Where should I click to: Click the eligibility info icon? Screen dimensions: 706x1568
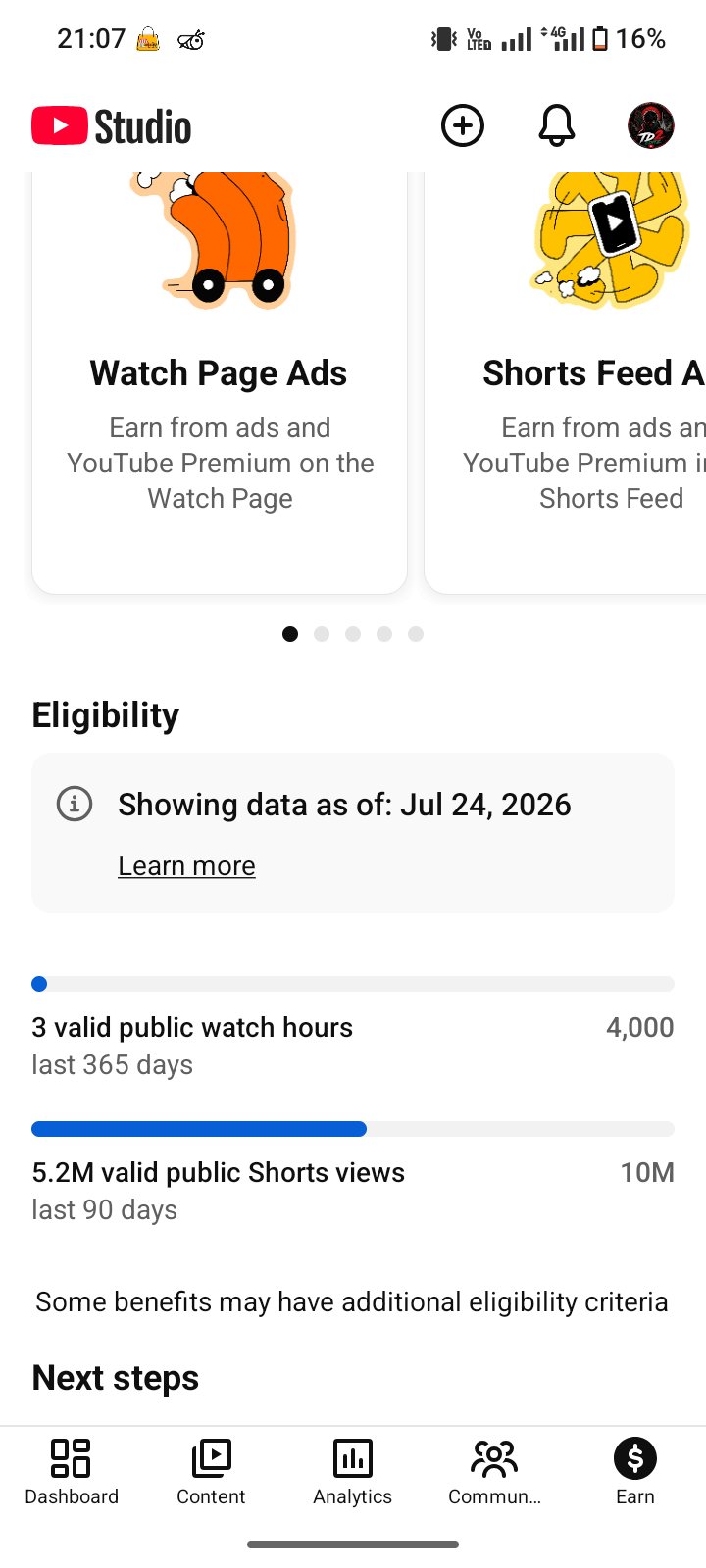point(75,804)
